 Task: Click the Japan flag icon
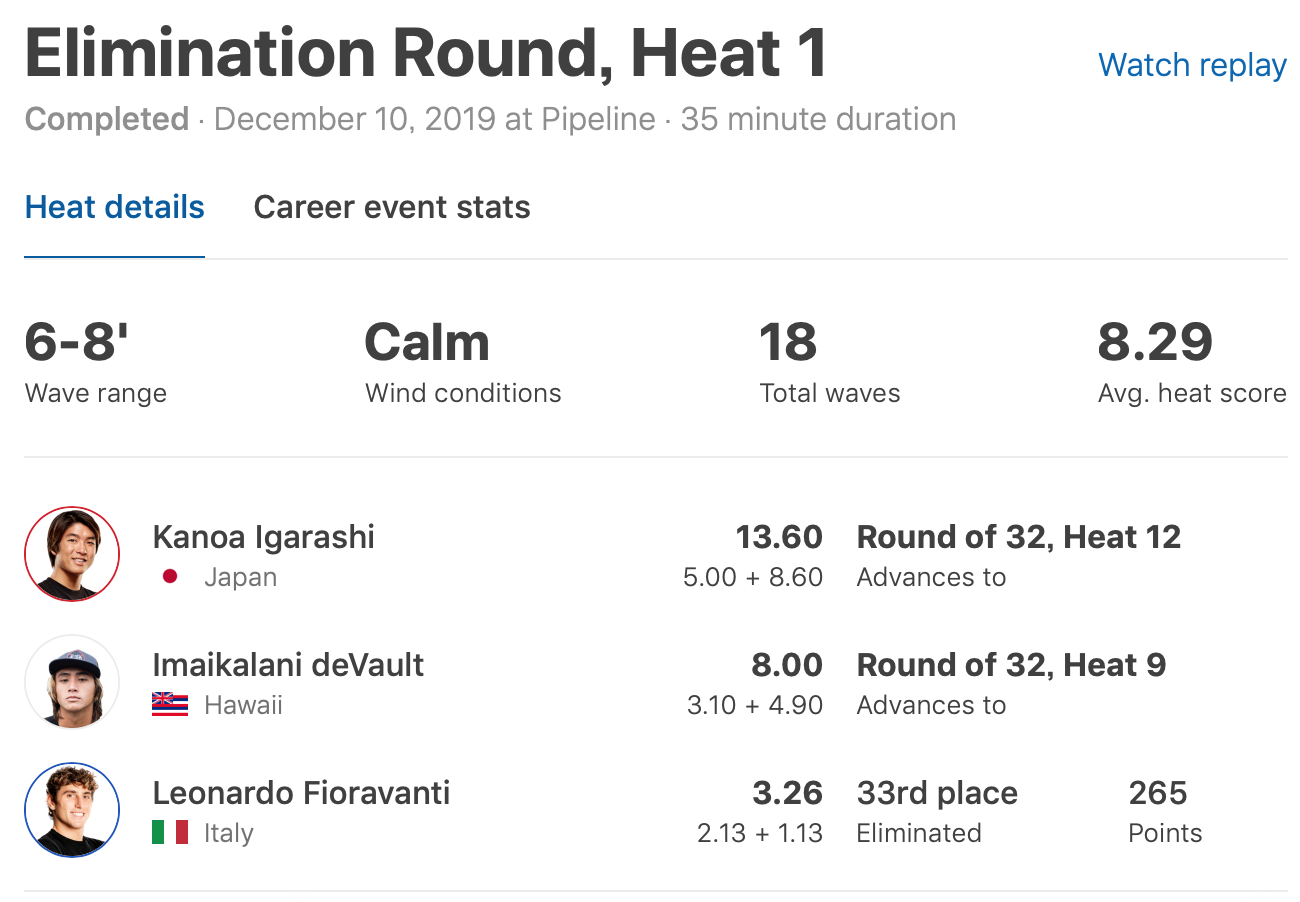(170, 577)
